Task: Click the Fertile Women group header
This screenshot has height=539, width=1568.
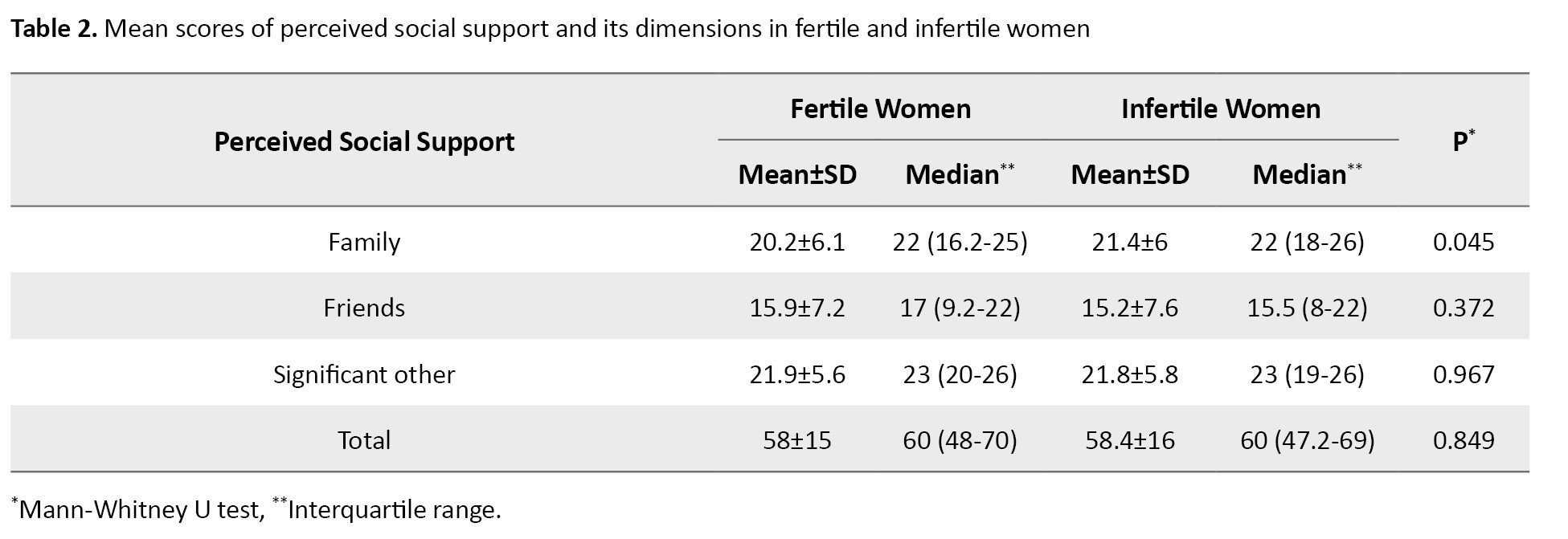Action: pos(880,108)
